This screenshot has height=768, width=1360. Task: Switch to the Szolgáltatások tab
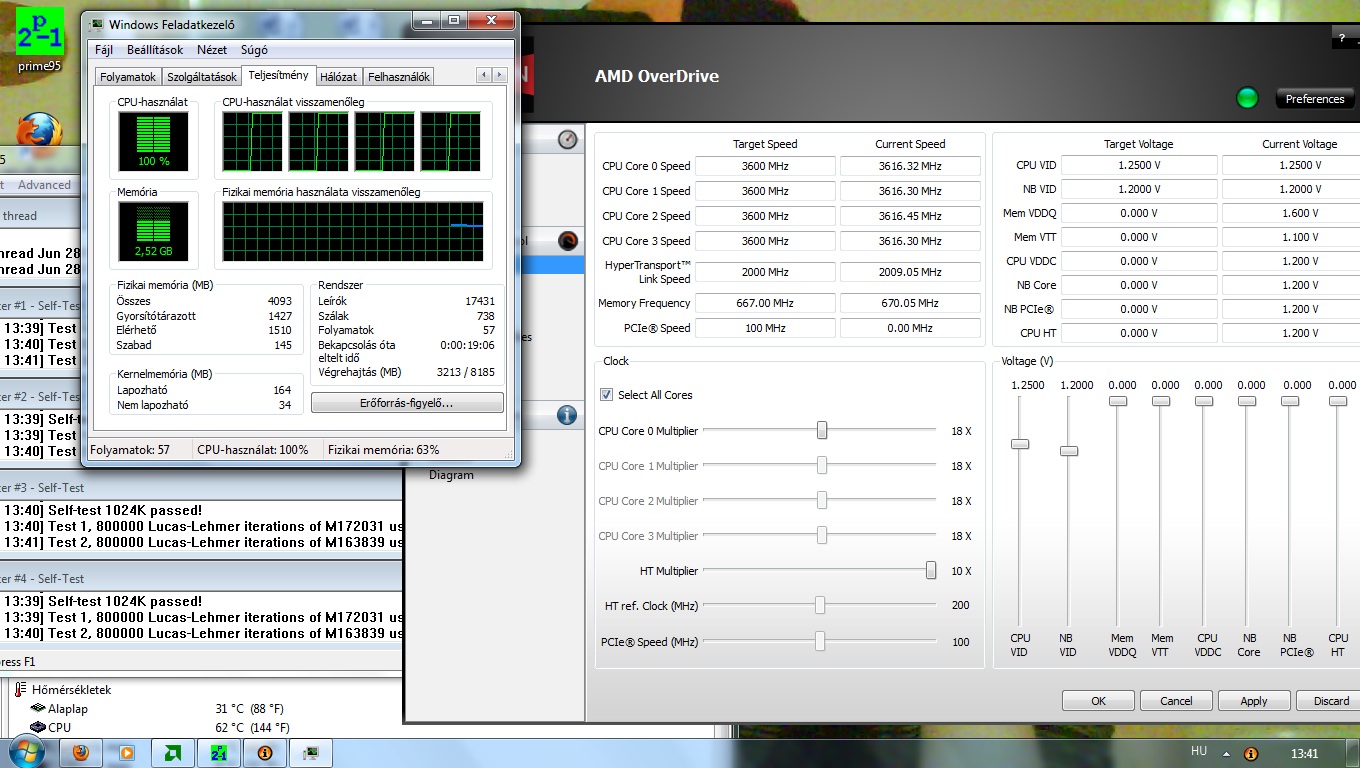point(202,77)
